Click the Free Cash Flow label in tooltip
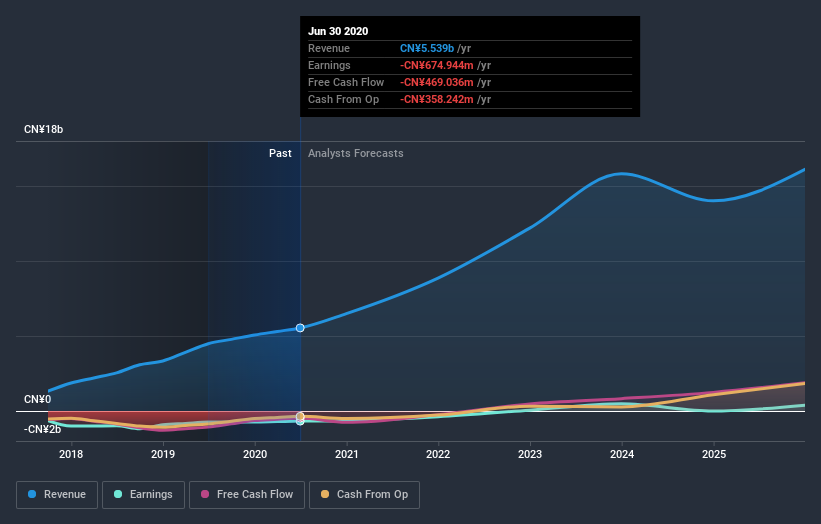 click(x=346, y=82)
